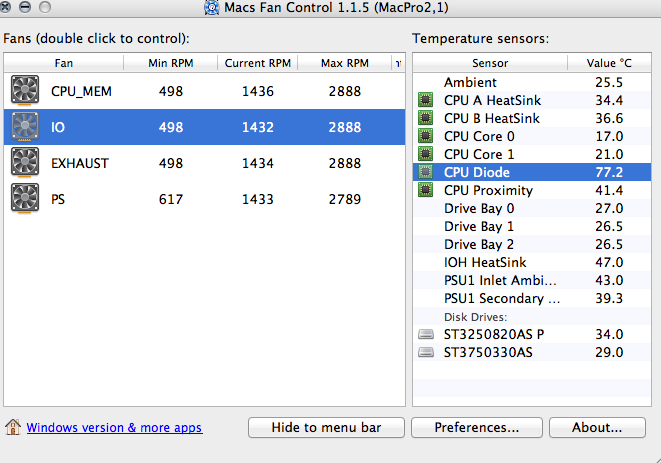Click the Sensor column header
Viewport: 661px width, 463px height.
[x=490, y=63]
